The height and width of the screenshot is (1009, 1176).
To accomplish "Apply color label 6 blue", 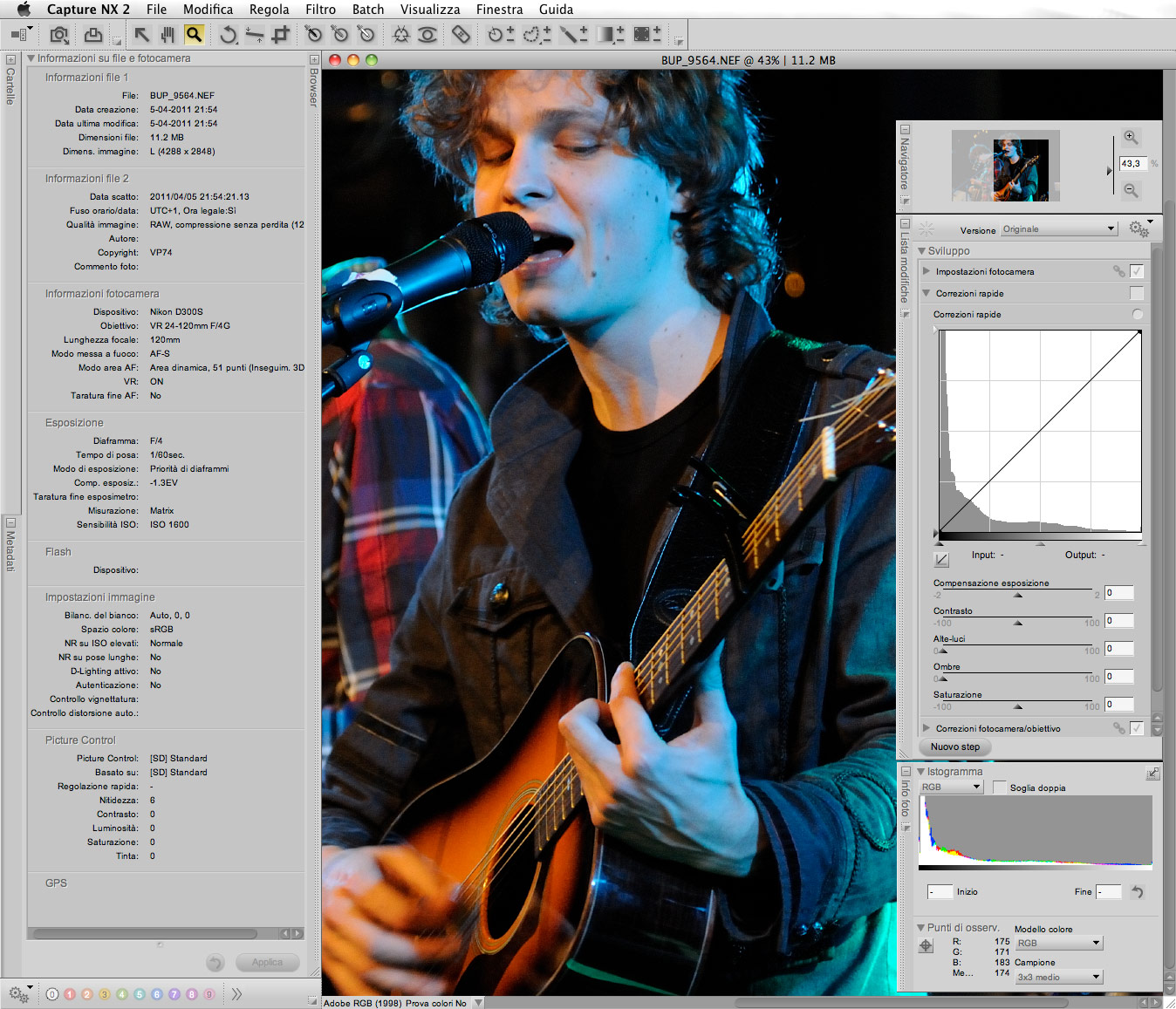I will pos(157,994).
